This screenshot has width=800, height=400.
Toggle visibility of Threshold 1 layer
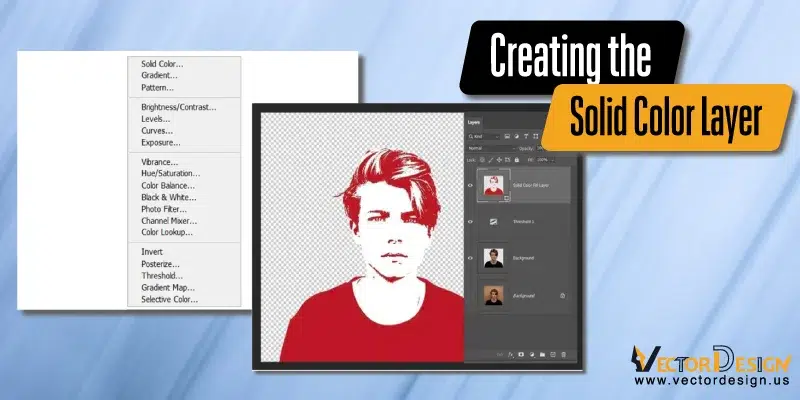(x=470, y=221)
